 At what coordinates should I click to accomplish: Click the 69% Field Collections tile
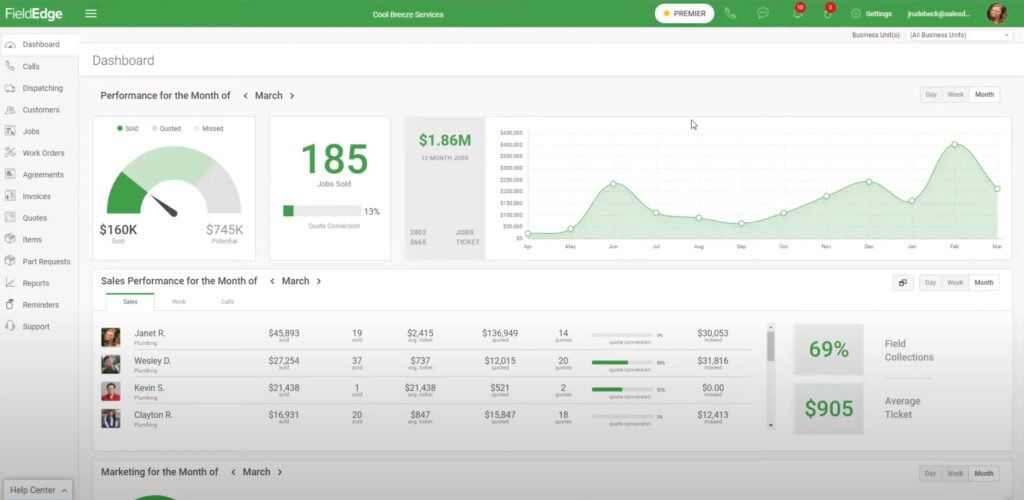pyautogui.click(x=828, y=349)
